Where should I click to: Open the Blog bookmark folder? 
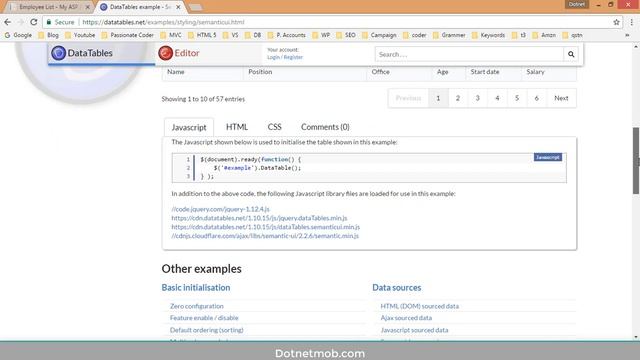[x=49, y=35]
